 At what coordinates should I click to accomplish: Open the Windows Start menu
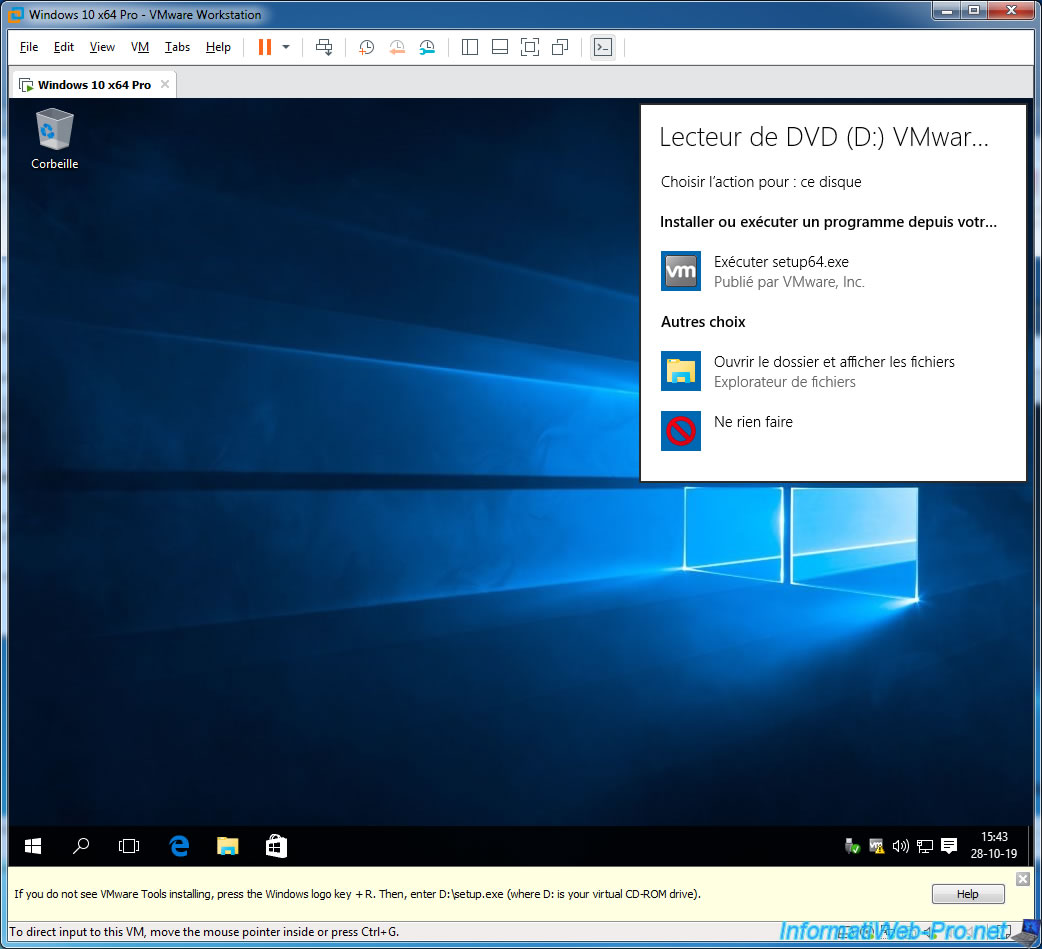[x=33, y=846]
